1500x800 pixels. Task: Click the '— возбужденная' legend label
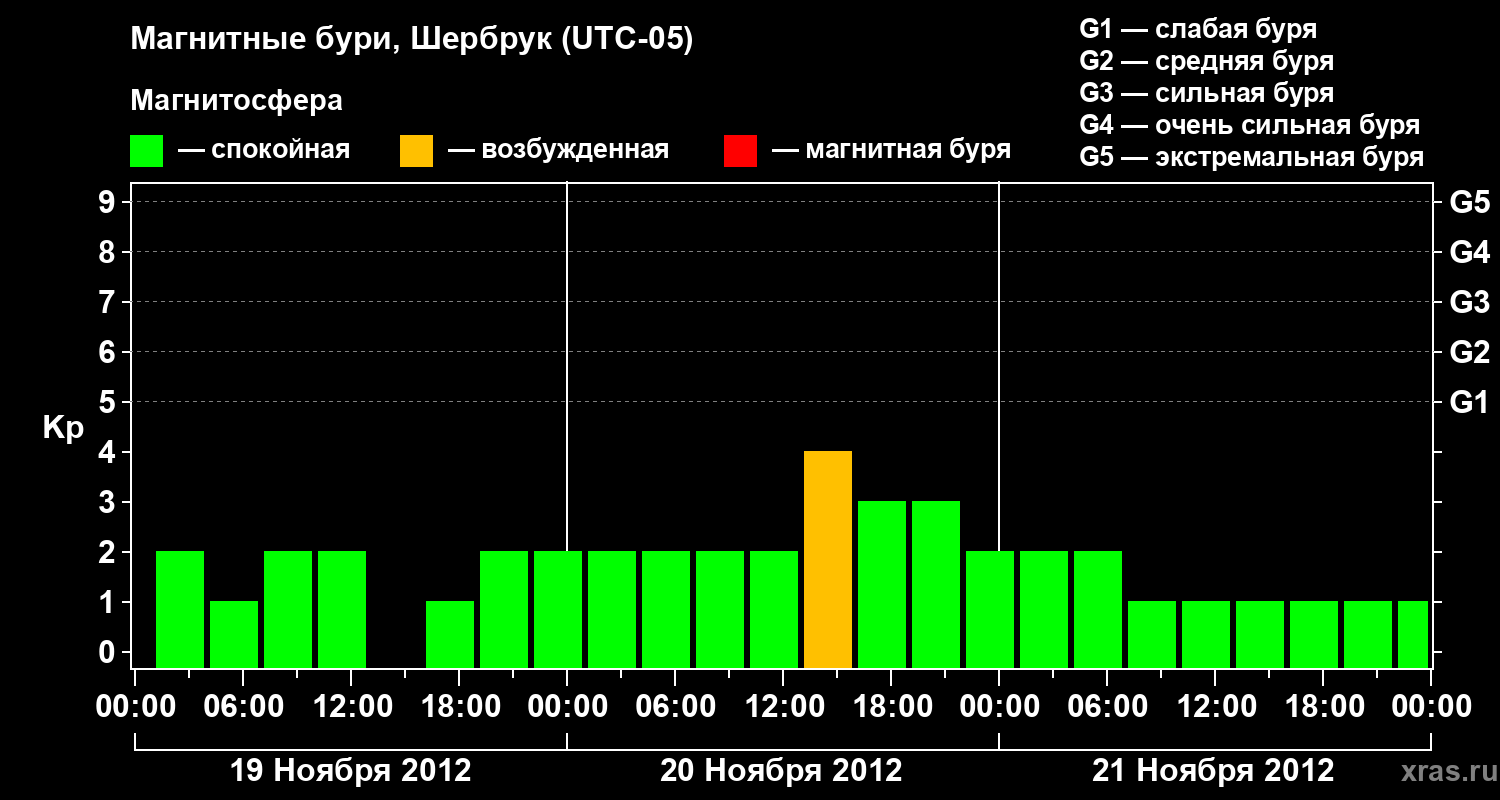pos(558,150)
